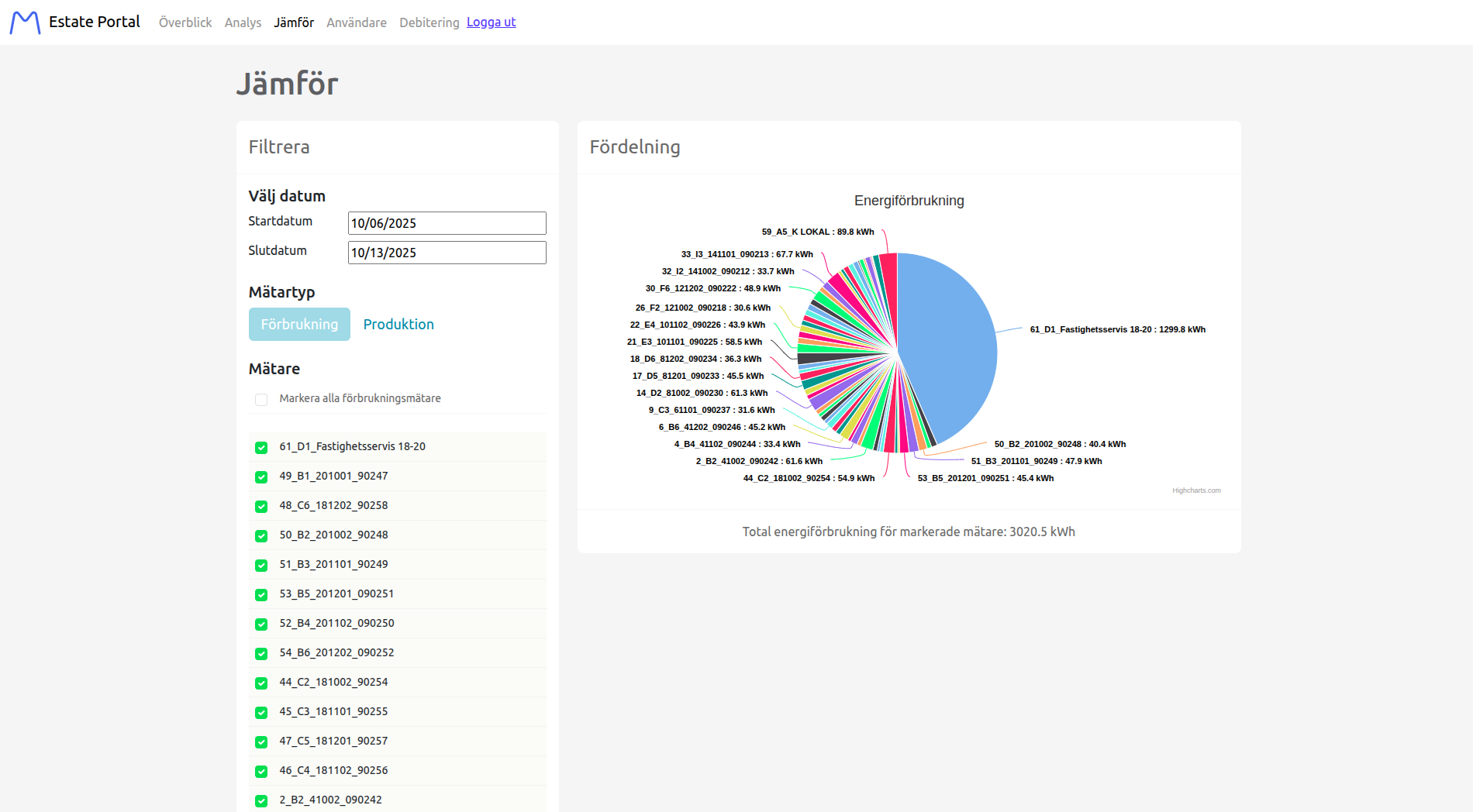1473x812 pixels.
Task: Click the 51_B3_201101_90249 47.9 kWh chart label
Action: coord(1037,461)
